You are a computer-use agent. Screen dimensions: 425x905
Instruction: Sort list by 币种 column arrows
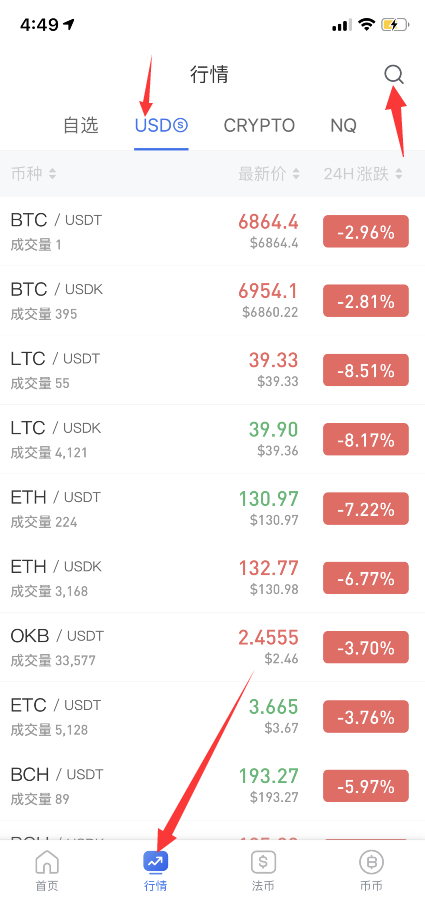click(x=53, y=174)
